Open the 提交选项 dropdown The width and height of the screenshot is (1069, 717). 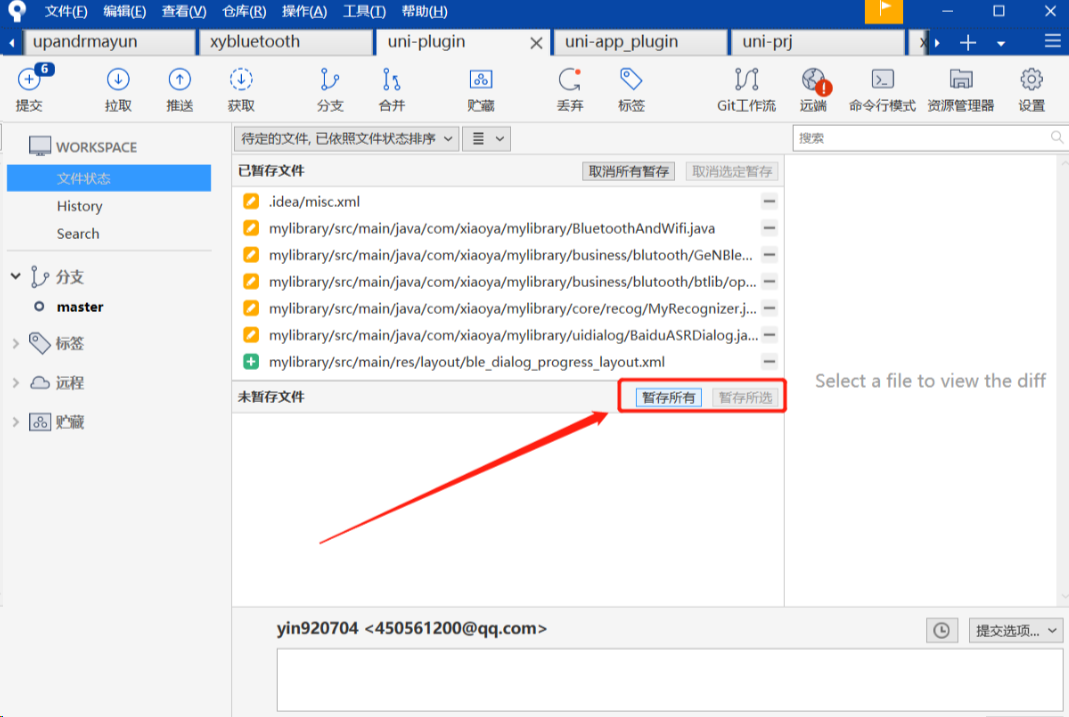click(1016, 630)
